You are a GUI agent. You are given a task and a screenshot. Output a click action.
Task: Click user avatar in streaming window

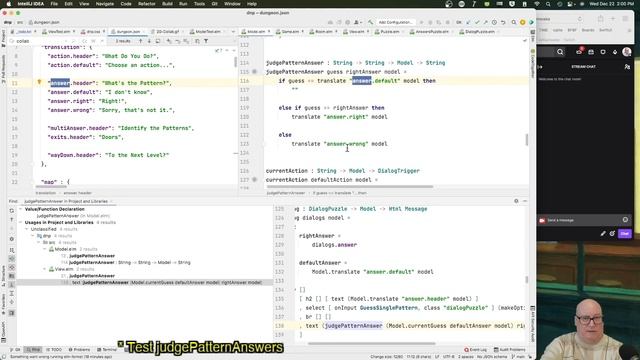[x=627, y=52]
